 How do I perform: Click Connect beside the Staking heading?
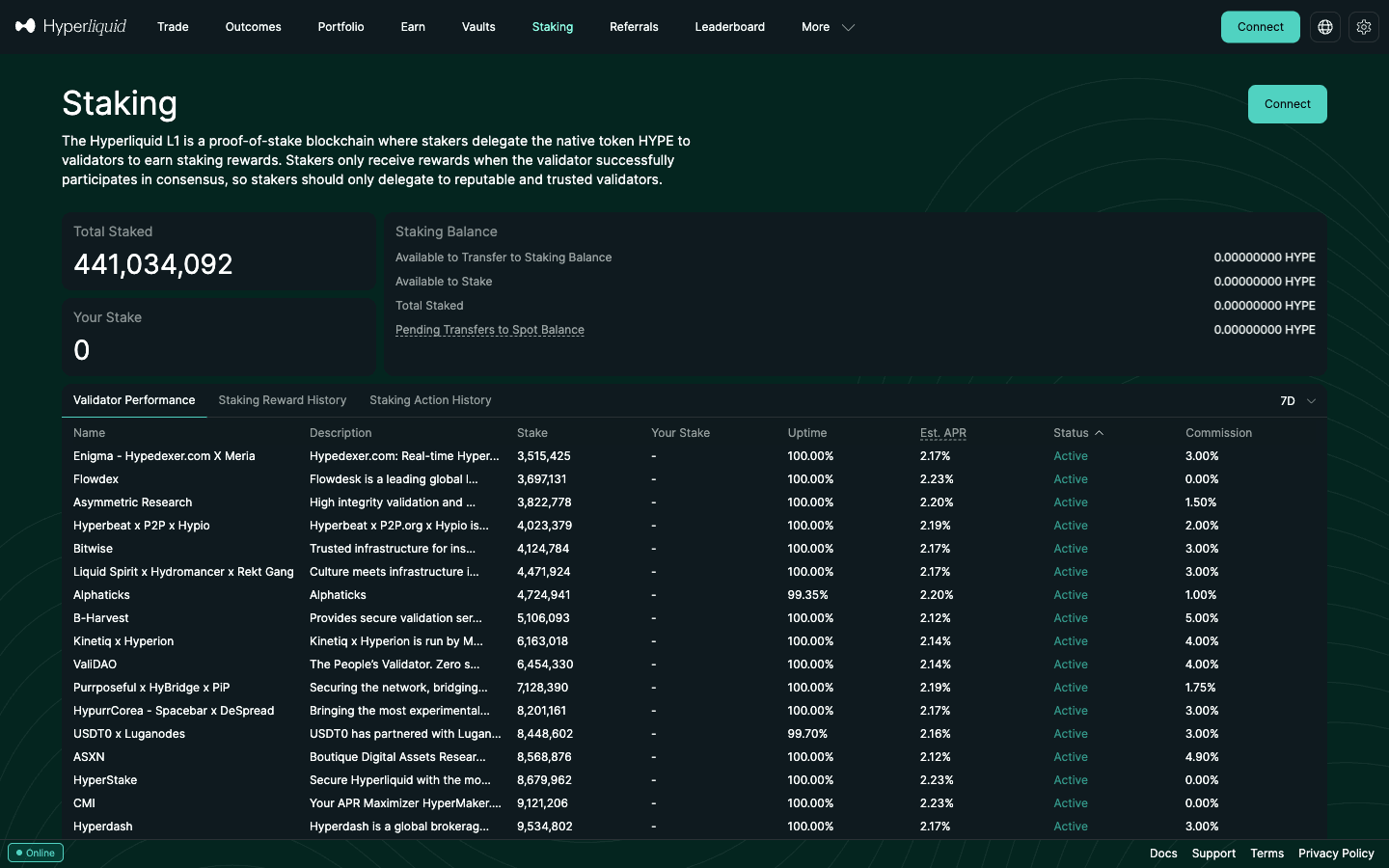pos(1288,104)
